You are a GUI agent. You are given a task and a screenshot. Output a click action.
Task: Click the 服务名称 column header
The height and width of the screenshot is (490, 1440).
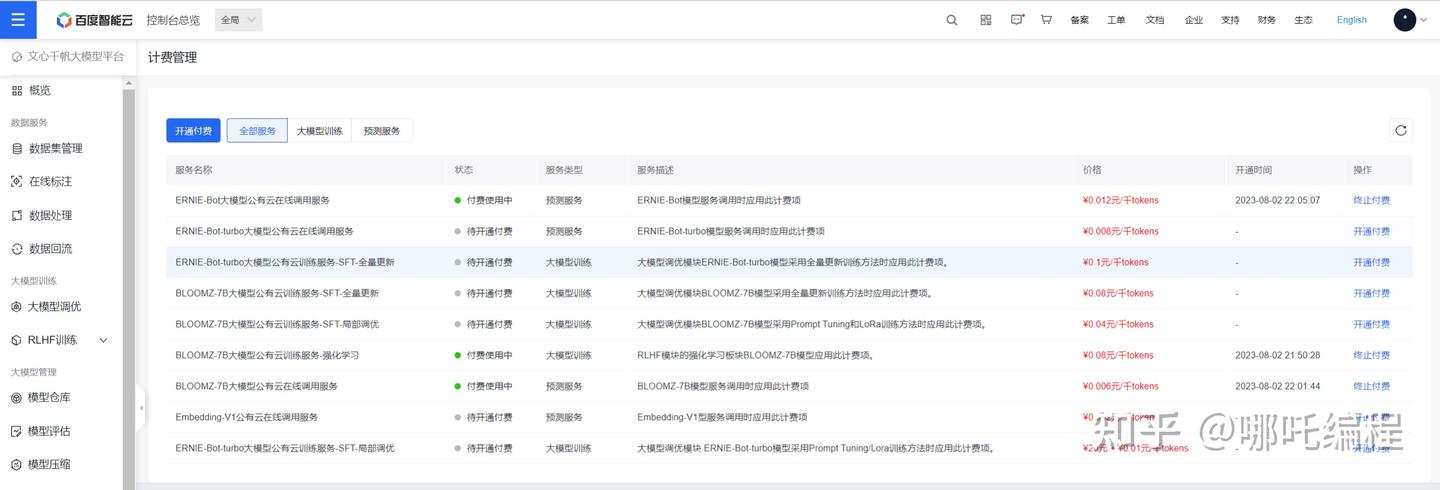pos(193,170)
